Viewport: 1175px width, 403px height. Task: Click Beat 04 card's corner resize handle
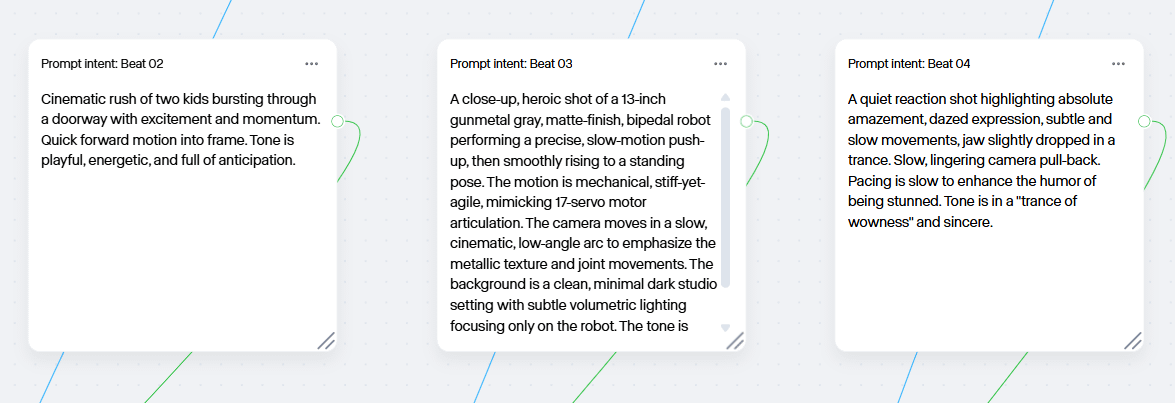[1133, 341]
